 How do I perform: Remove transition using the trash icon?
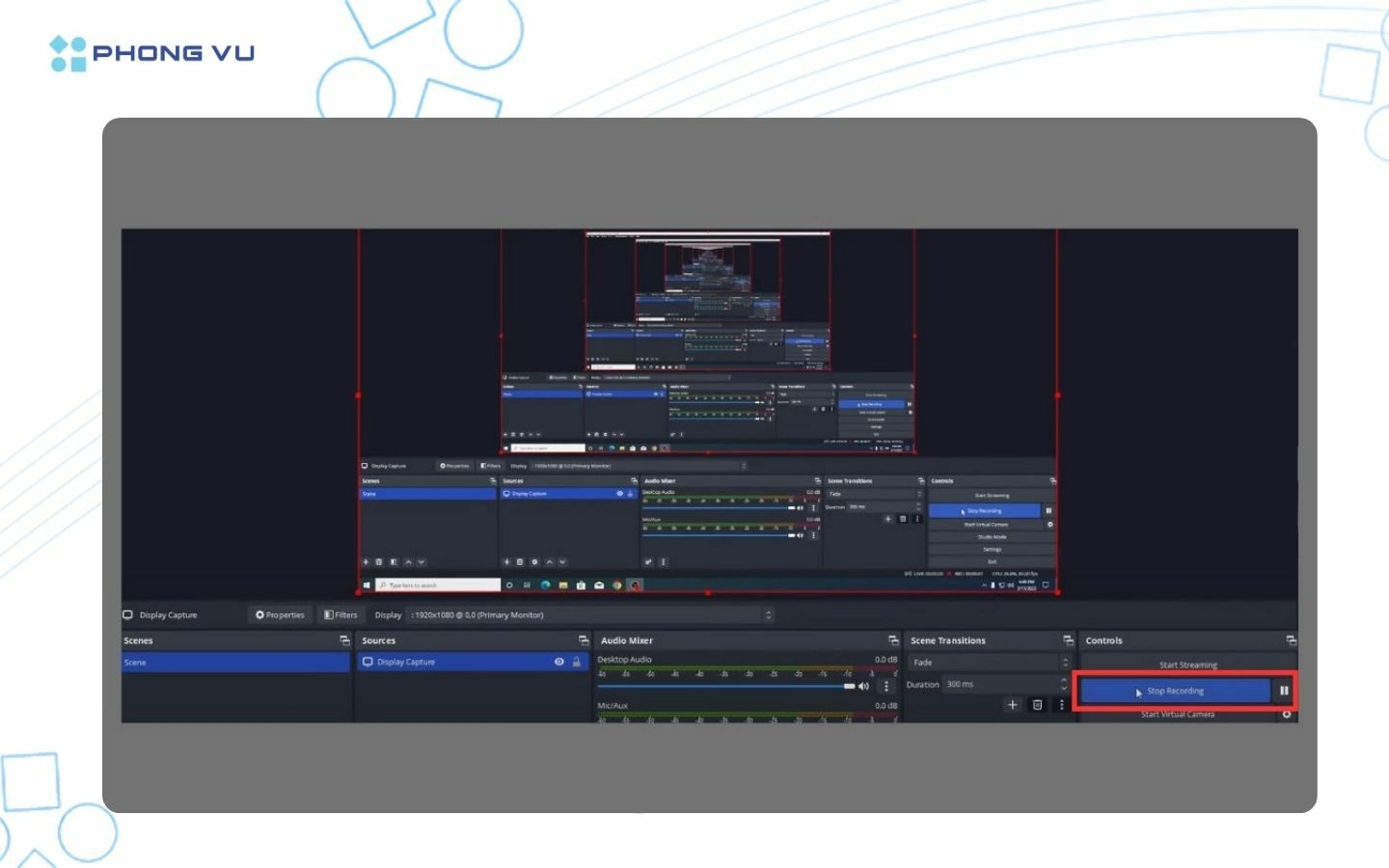(1038, 705)
